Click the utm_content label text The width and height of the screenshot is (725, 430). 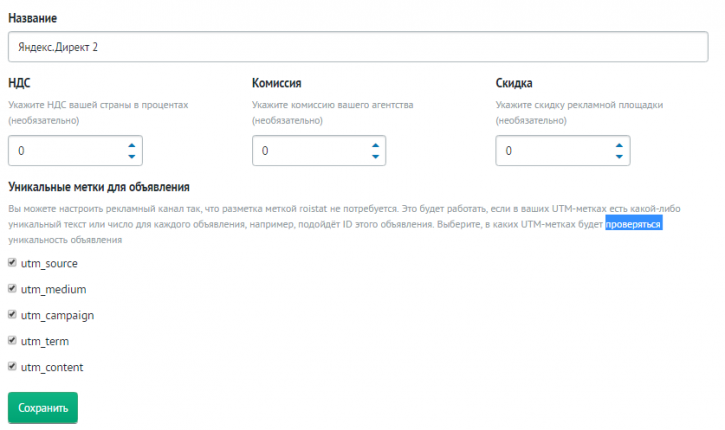52,367
